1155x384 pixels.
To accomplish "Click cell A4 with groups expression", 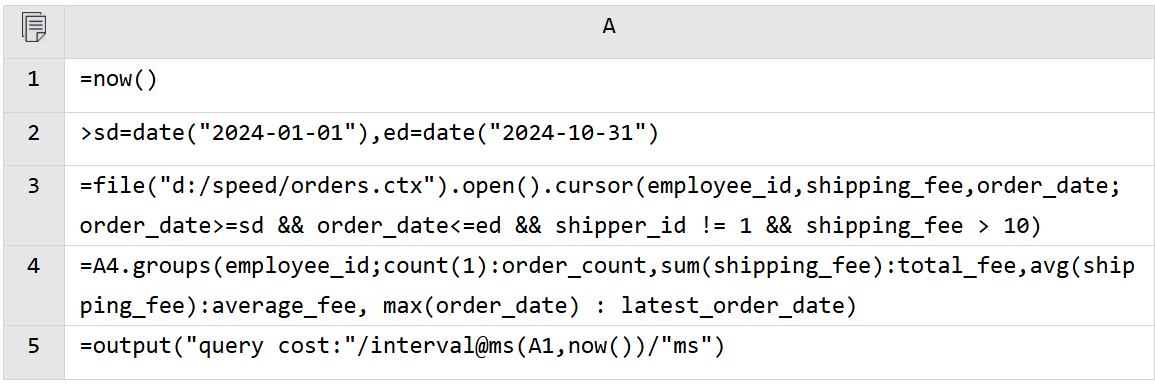I will 608,285.
